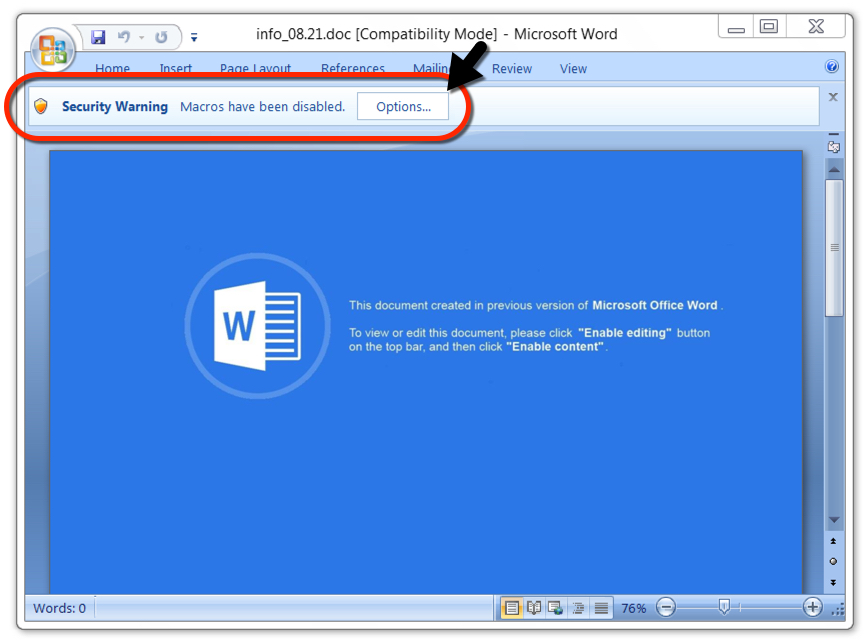
Task: Click the "Security Warning" label text
Action: pos(114,106)
